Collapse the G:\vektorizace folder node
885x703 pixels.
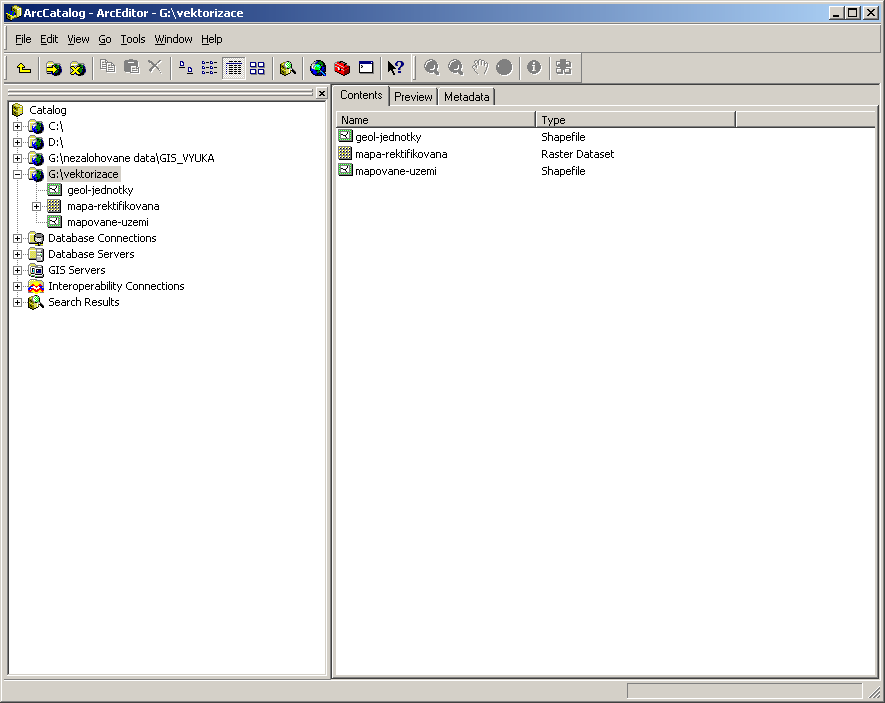tap(17, 174)
